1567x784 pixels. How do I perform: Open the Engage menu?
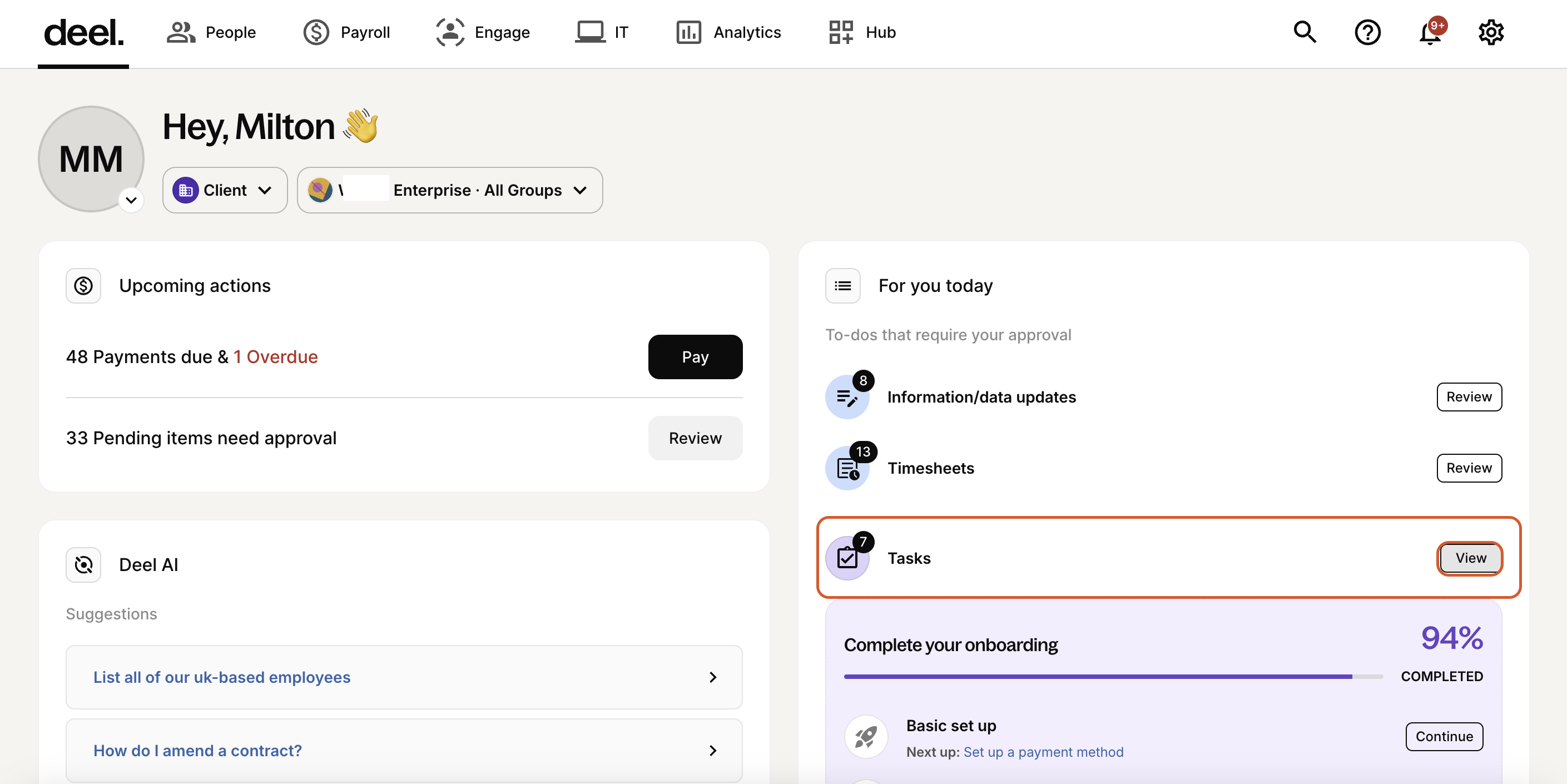[x=483, y=32]
